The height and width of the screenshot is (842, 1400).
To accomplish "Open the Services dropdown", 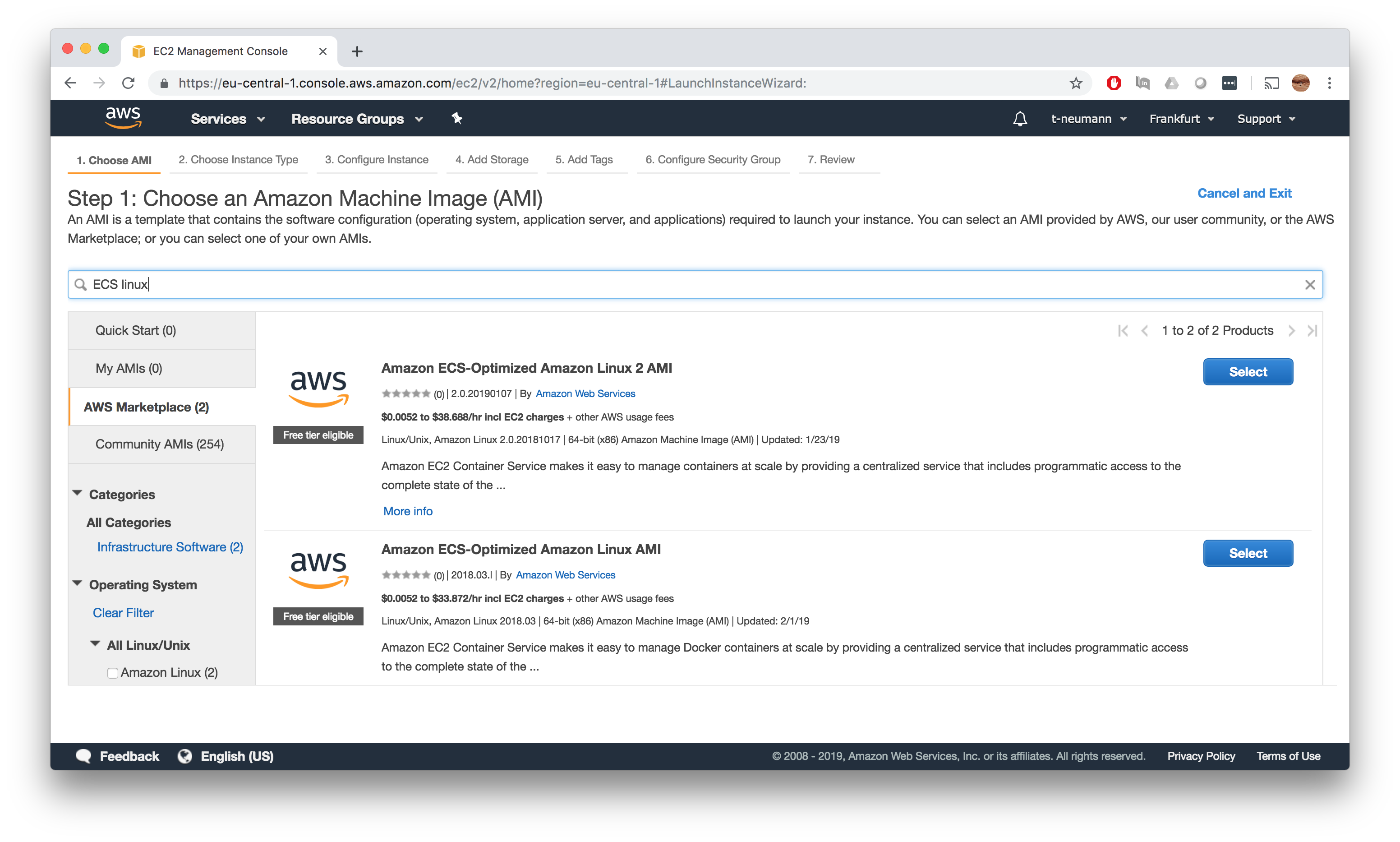I will point(228,119).
